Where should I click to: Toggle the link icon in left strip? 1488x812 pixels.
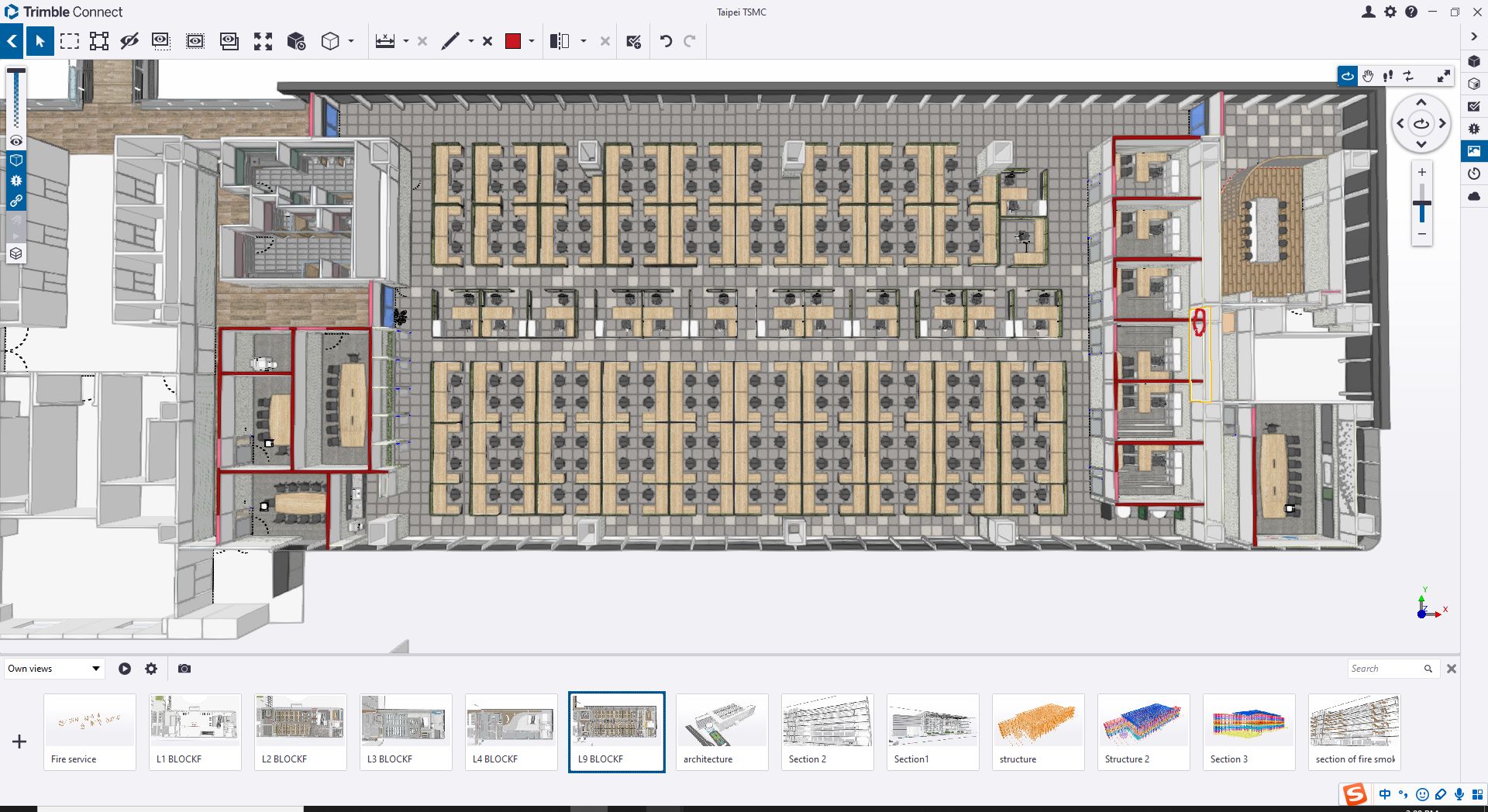15,201
